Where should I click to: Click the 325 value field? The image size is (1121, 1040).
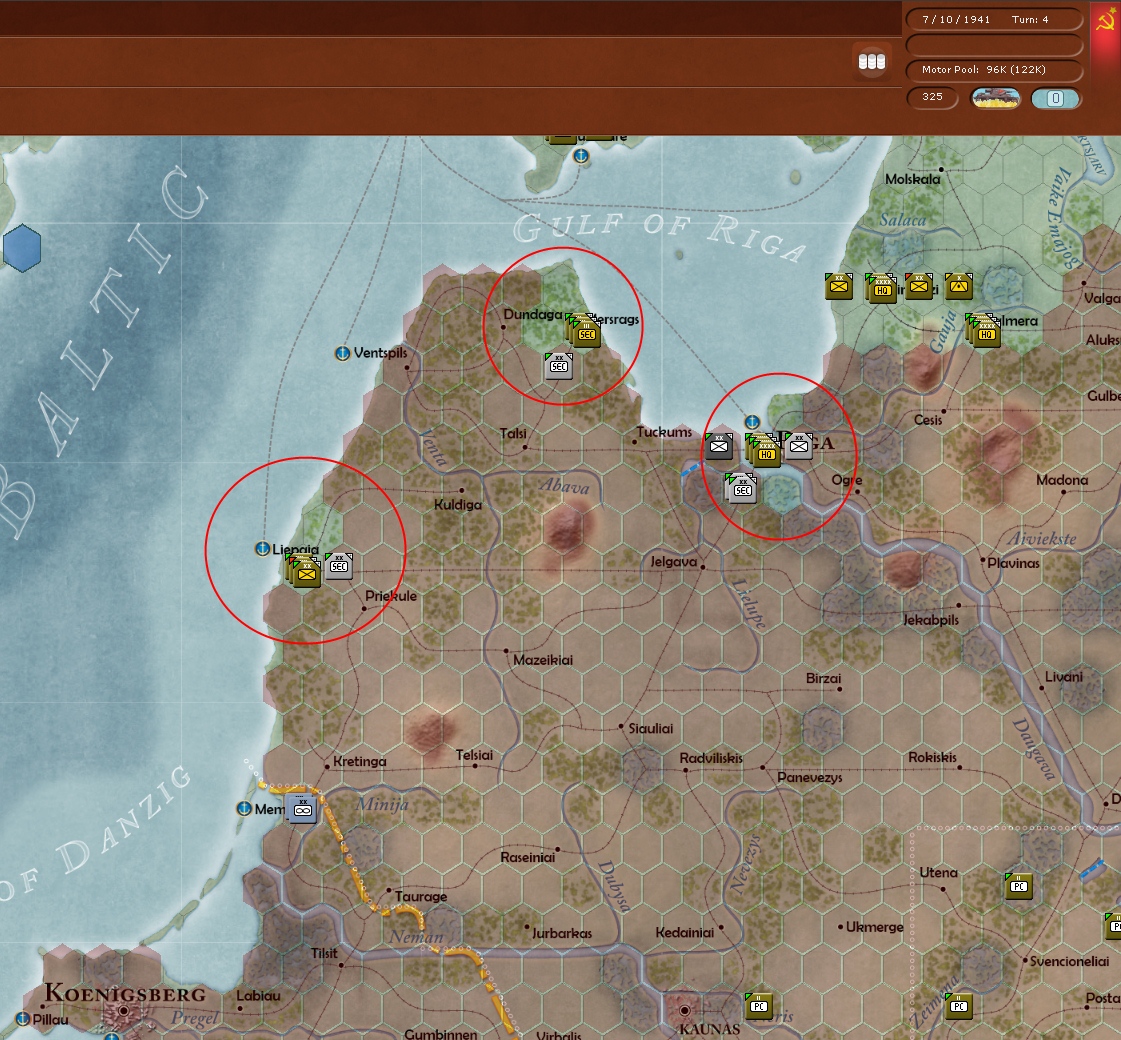[932, 97]
